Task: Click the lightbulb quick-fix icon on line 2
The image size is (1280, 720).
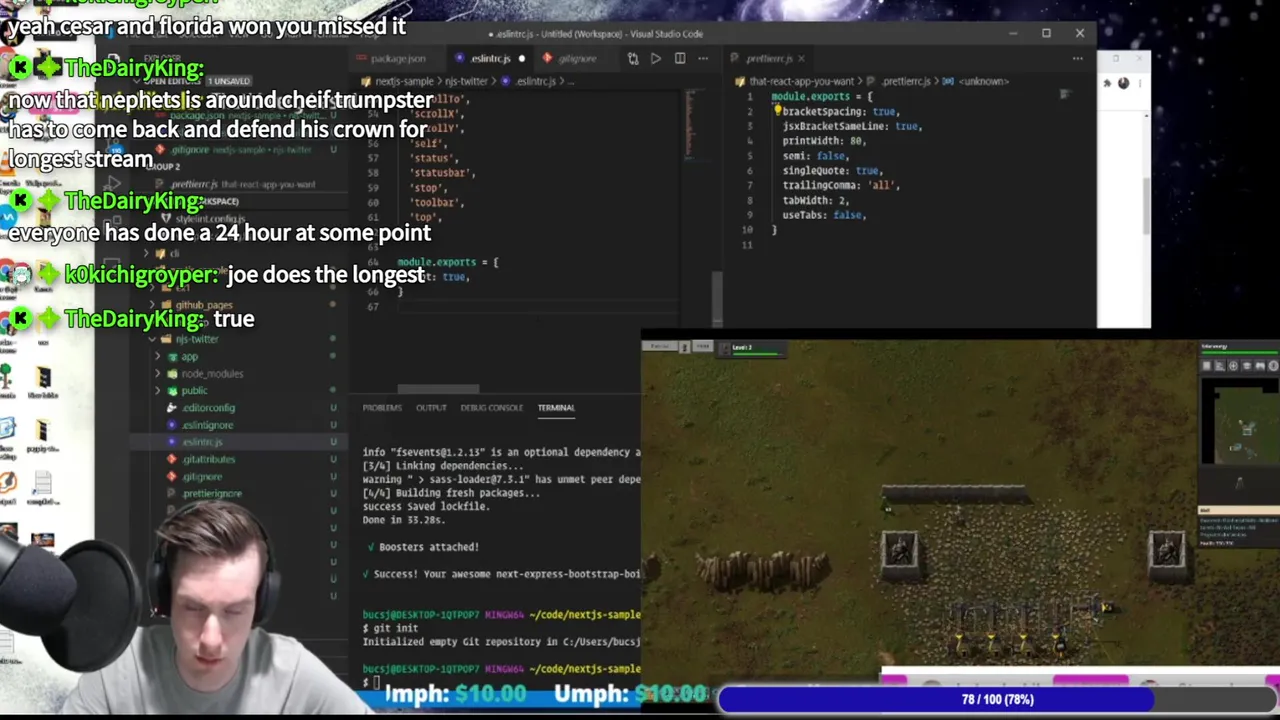Action: 777,111
